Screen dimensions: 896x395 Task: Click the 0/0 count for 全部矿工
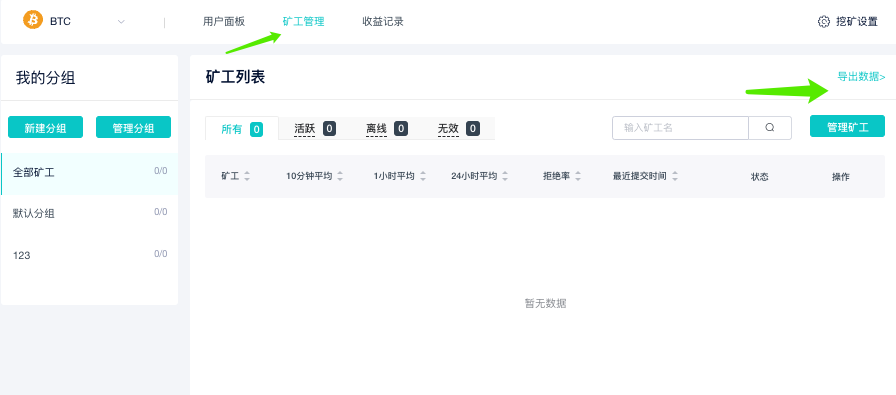(161, 170)
